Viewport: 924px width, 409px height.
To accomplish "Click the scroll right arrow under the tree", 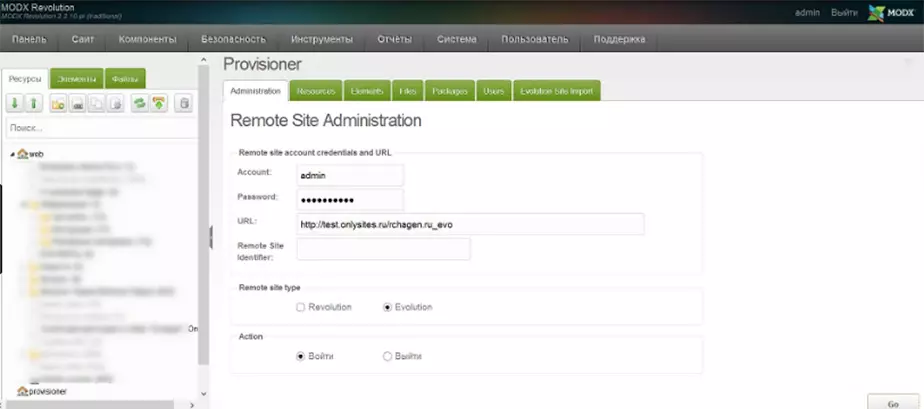I will [x=192, y=405].
